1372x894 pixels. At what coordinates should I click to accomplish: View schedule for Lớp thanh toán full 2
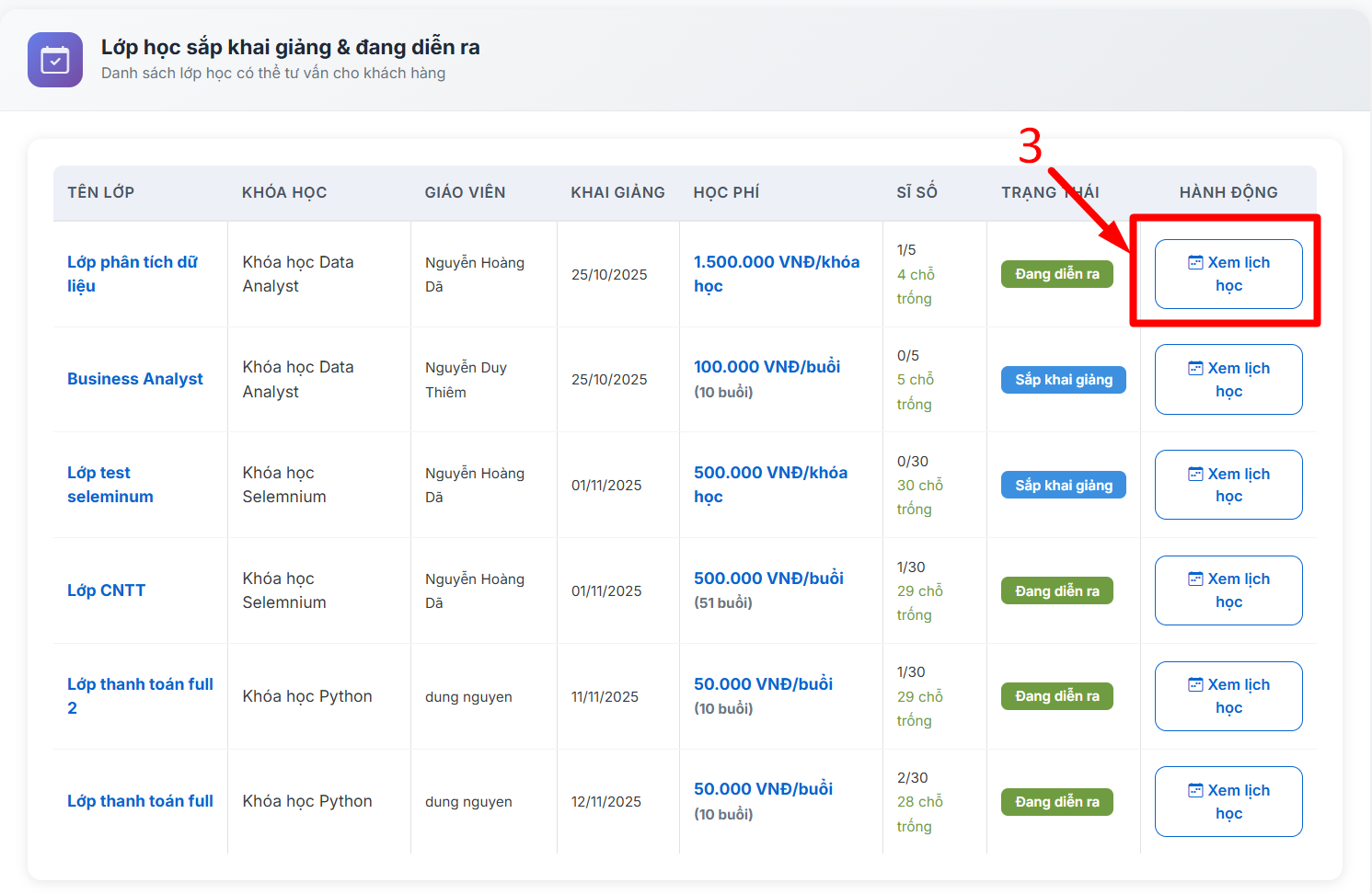[1228, 696]
